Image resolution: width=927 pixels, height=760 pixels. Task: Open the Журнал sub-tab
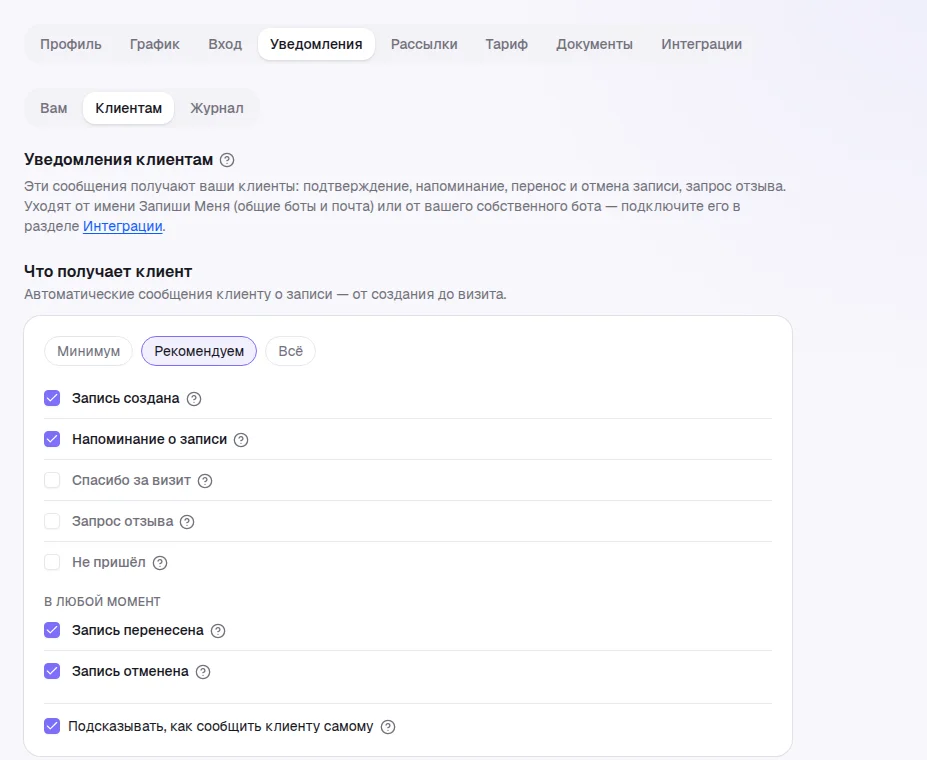[x=217, y=108]
